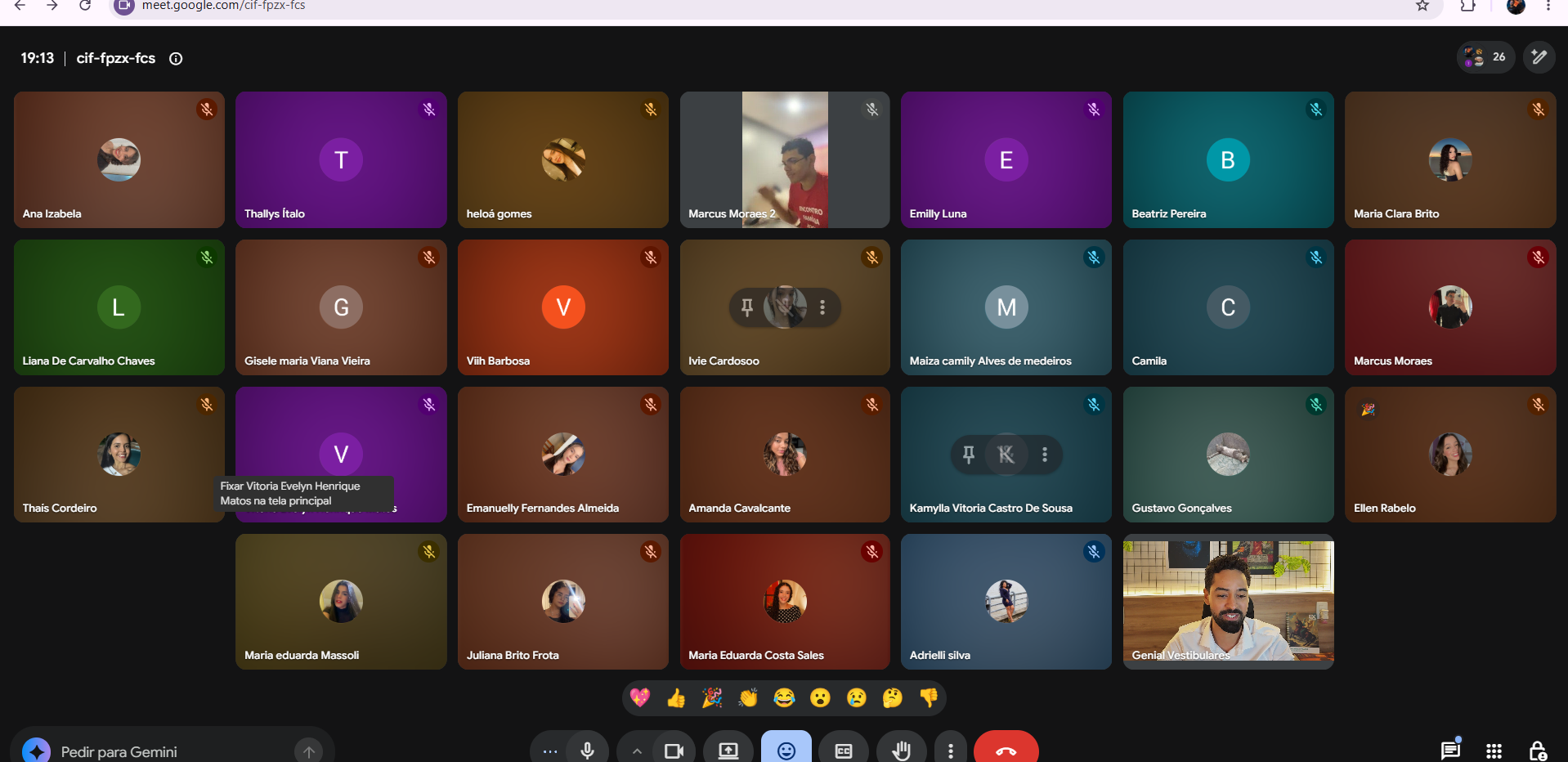Toggle the emoji reactions button
Viewport: 1568px width, 762px height.
click(786, 751)
